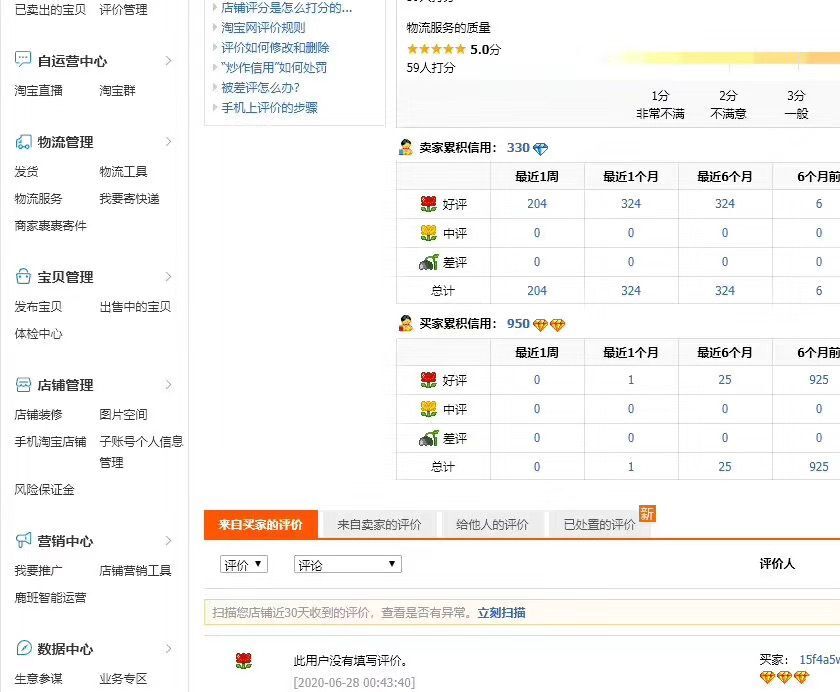Click seller 好评 count 204 for 最近1周
This screenshot has width=840, height=692.
pos(537,204)
